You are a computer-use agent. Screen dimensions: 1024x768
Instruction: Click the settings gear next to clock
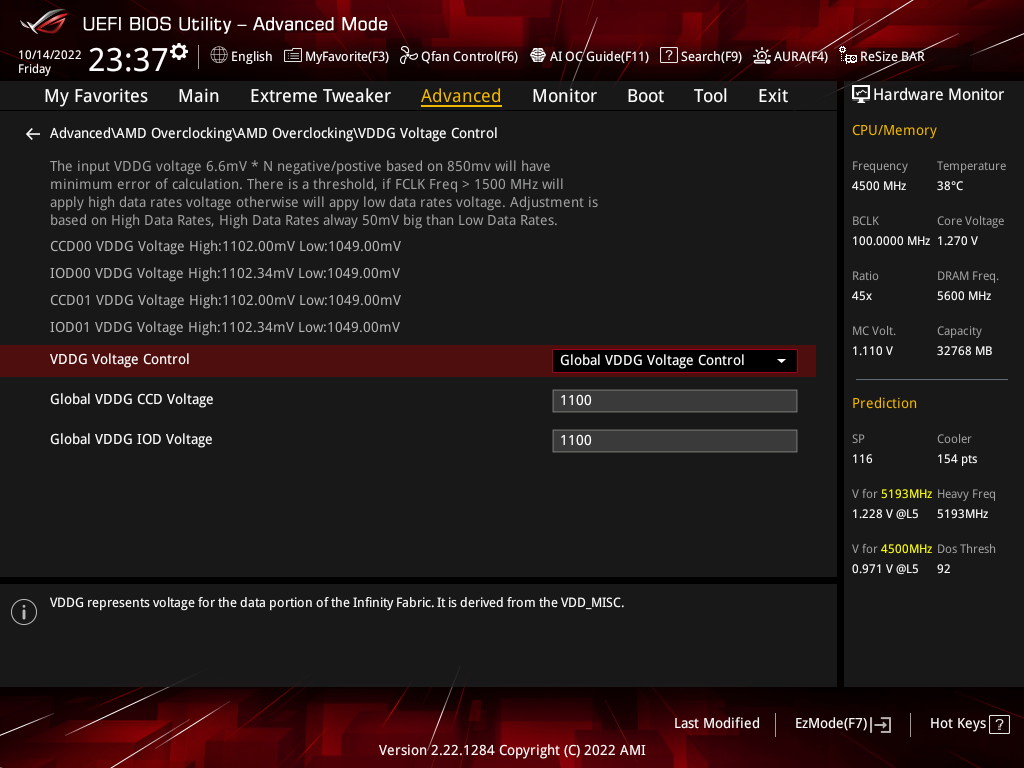[x=179, y=52]
